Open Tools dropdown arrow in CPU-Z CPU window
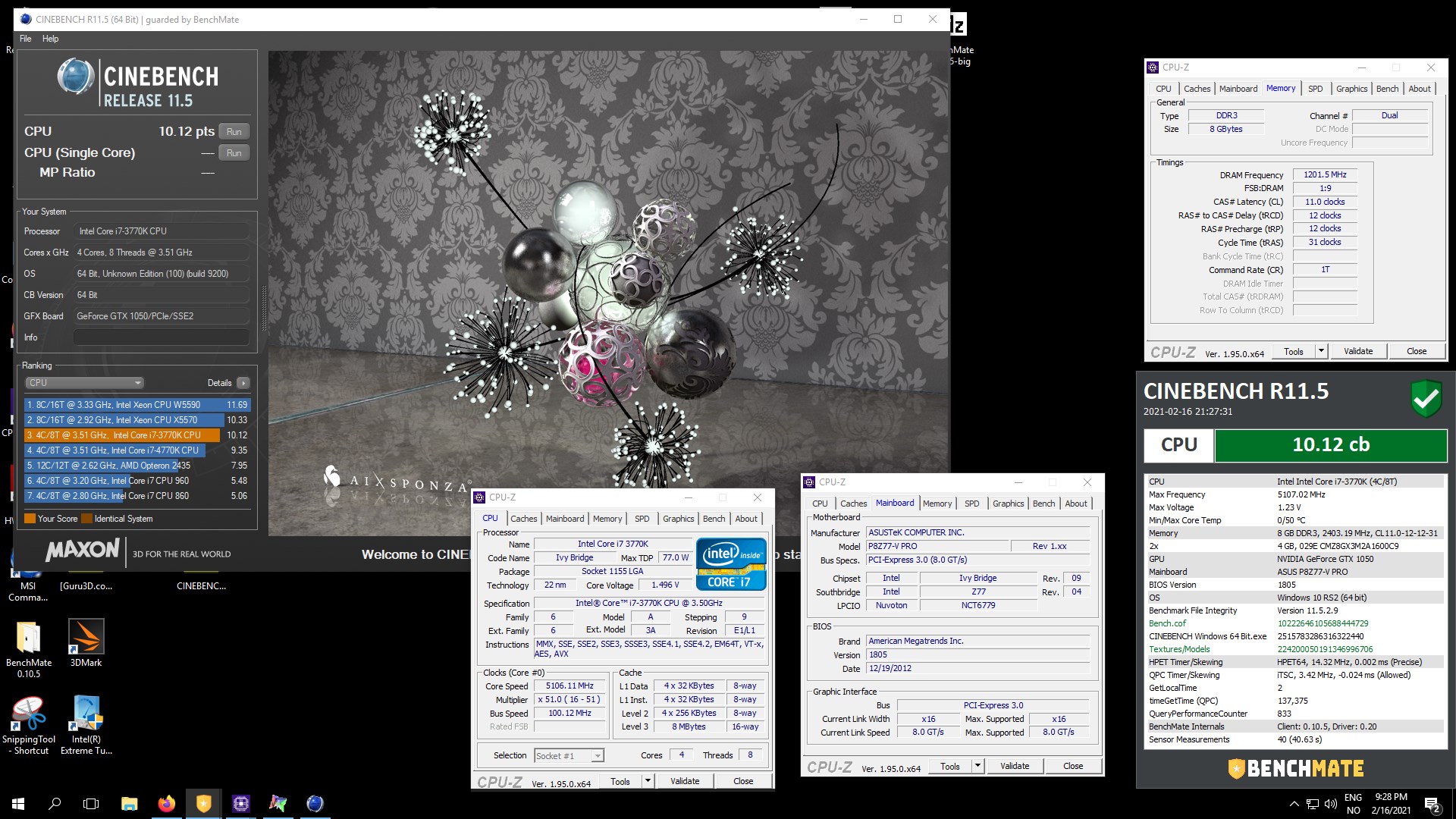 (648, 781)
